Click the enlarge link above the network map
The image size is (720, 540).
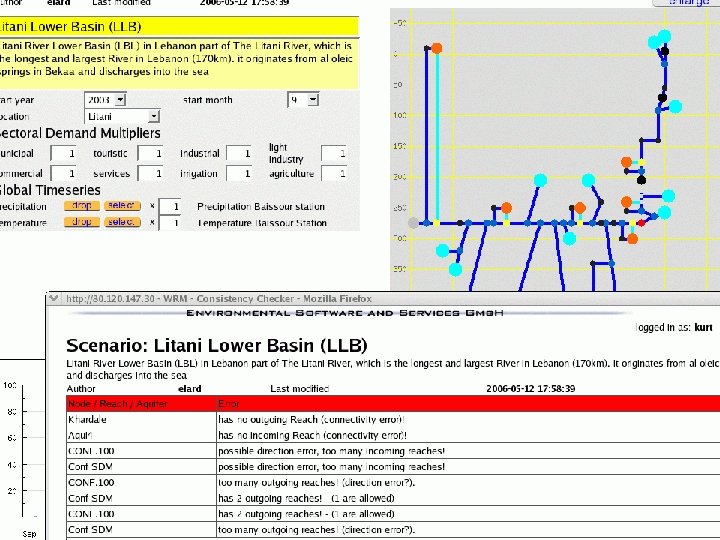click(688, 2)
